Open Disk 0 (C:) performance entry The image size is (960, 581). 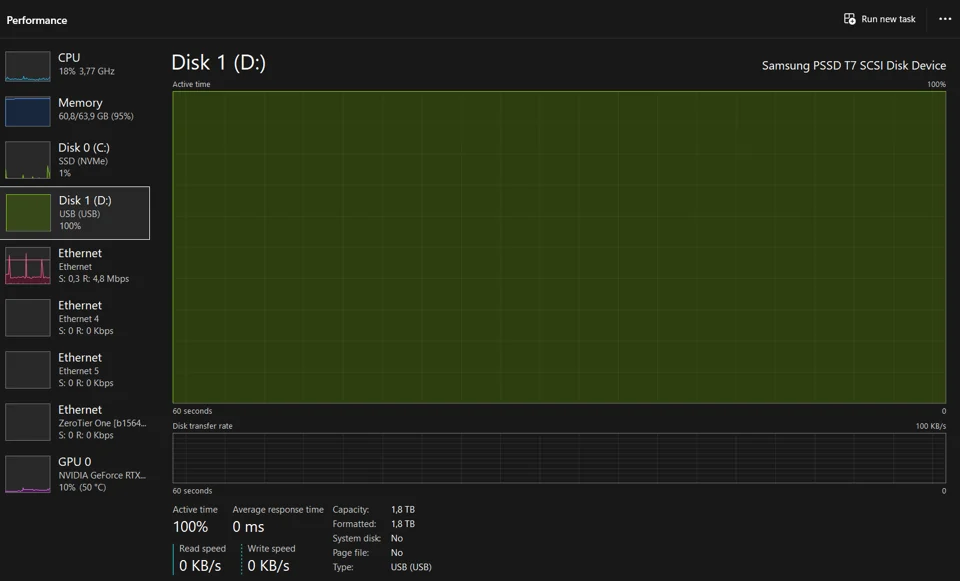tap(75, 160)
